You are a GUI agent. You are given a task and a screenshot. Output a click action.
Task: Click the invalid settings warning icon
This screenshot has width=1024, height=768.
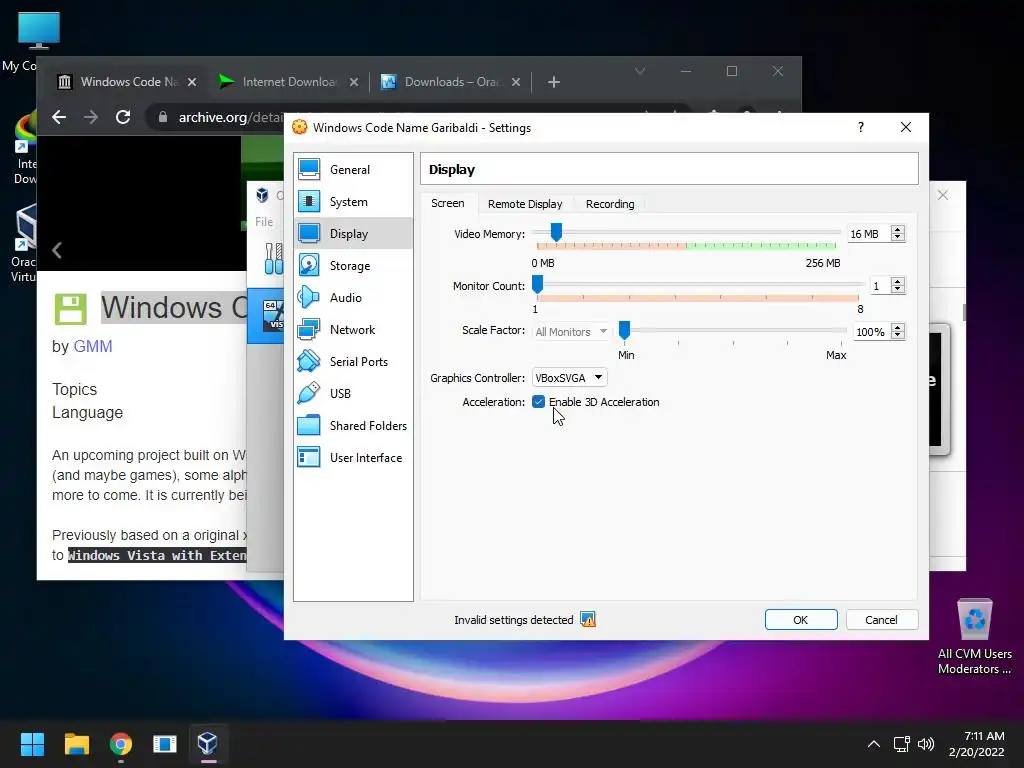pyautogui.click(x=588, y=619)
